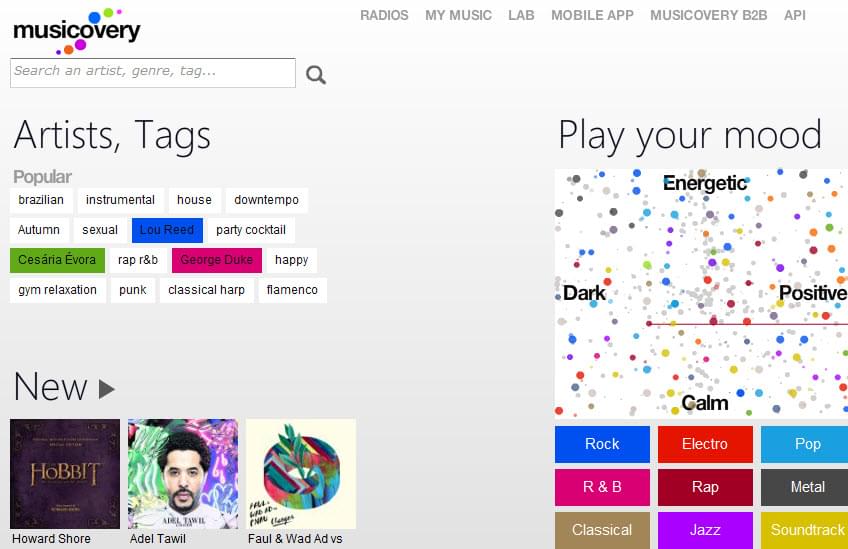The width and height of the screenshot is (848, 549).
Task: Open the MOBILE APP page
Action: 592,15
